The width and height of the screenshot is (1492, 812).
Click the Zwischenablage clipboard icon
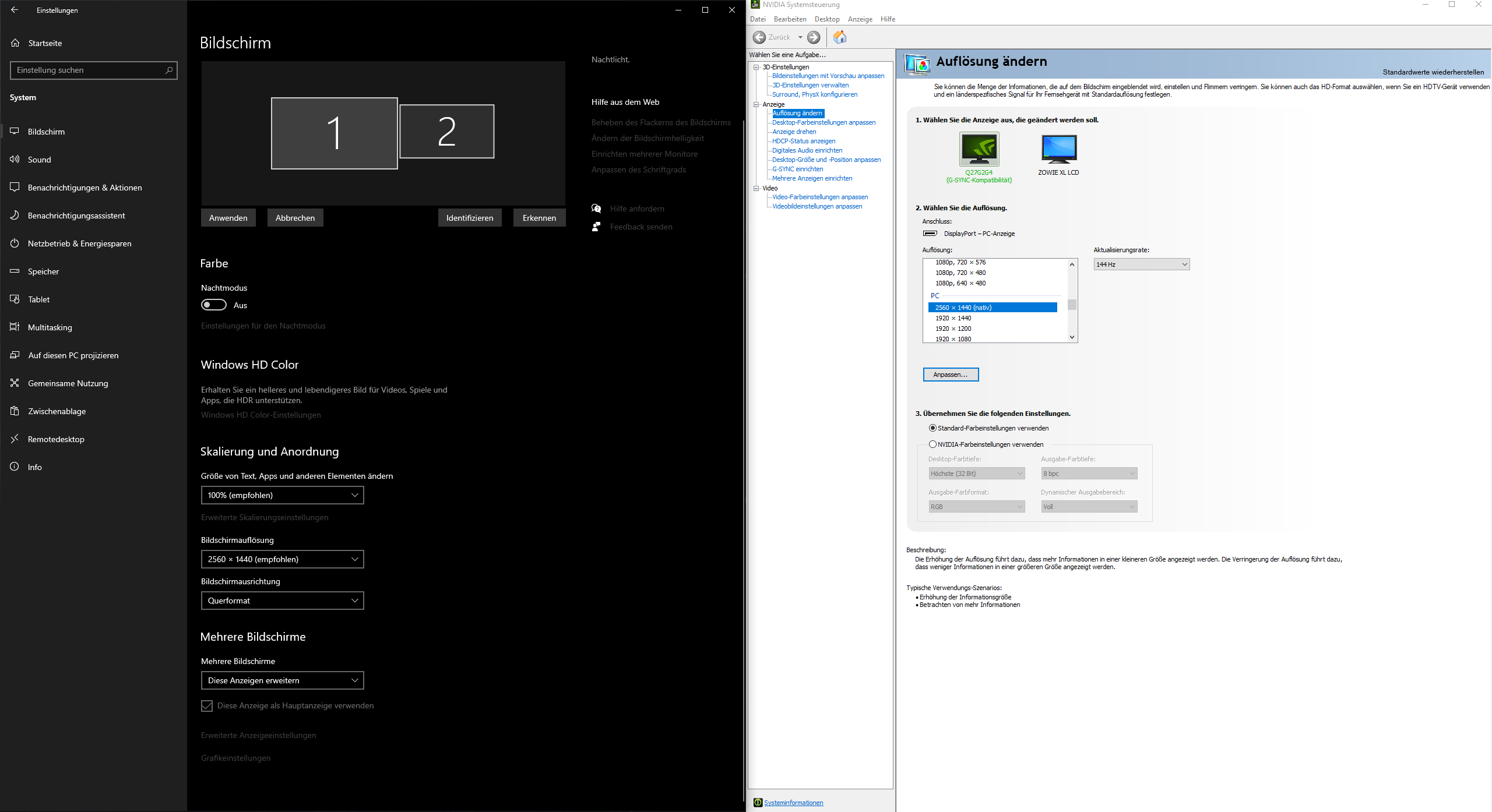pos(15,411)
